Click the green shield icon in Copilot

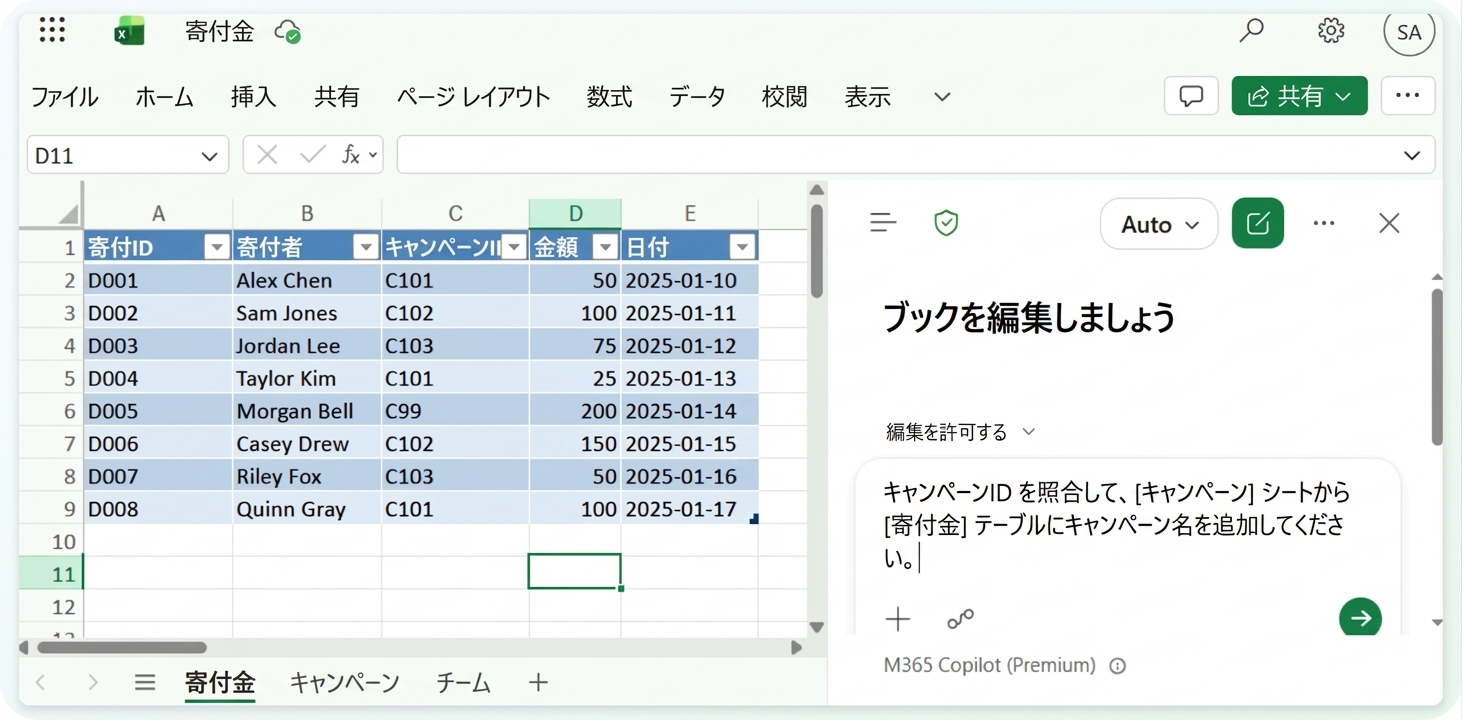(946, 223)
